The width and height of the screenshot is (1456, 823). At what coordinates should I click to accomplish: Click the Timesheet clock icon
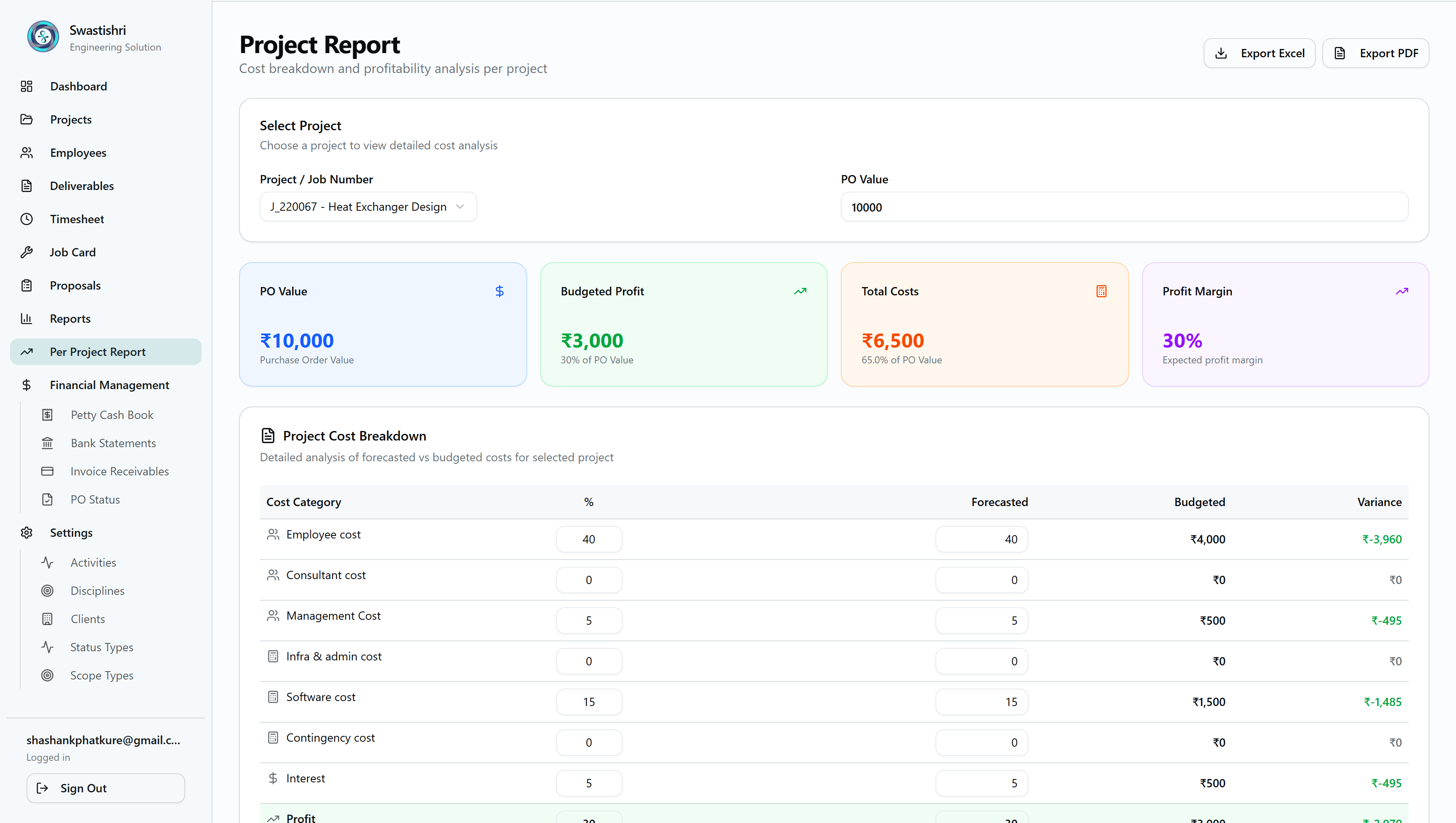pos(27,219)
